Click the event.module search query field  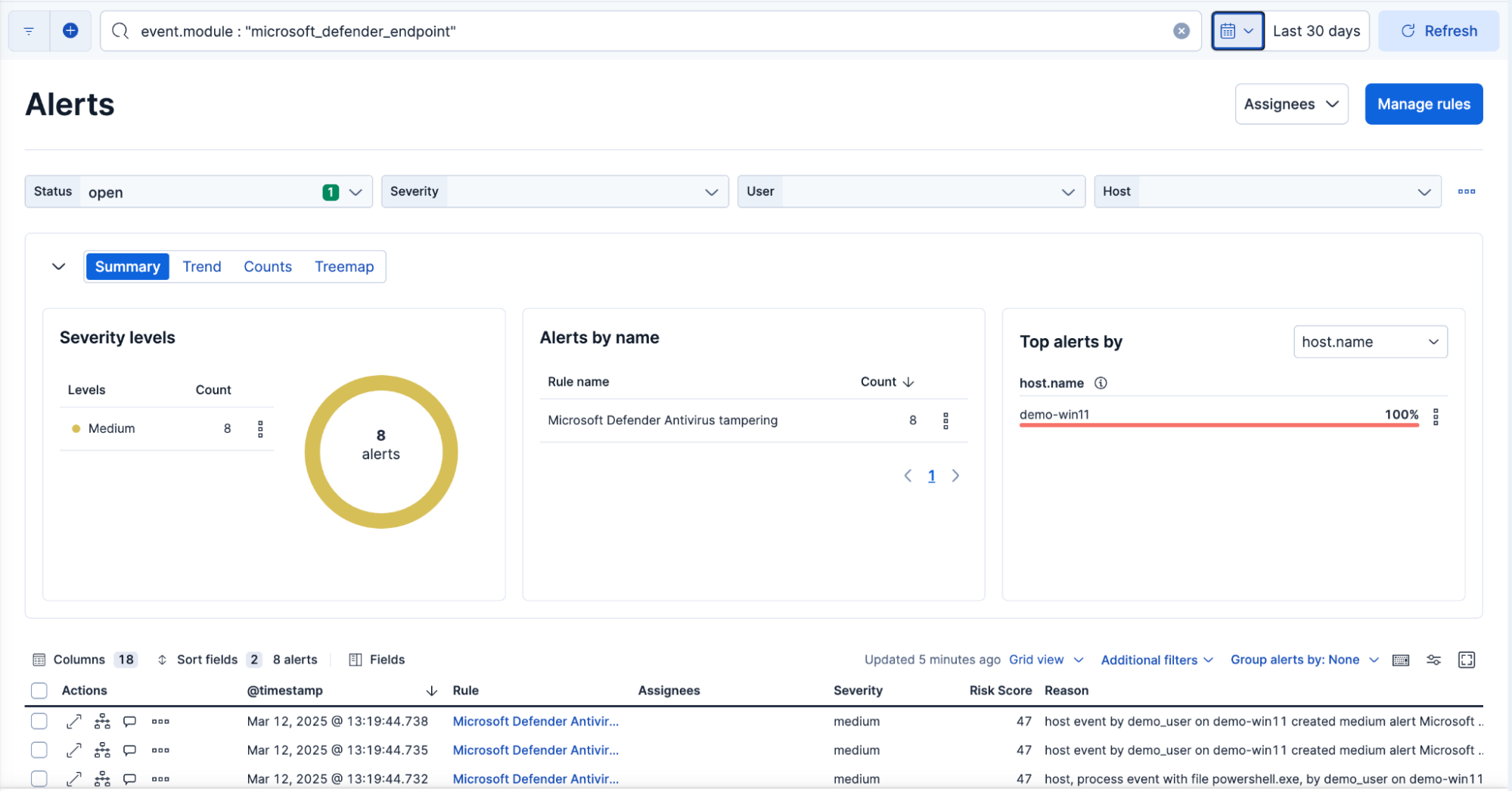(650, 31)
